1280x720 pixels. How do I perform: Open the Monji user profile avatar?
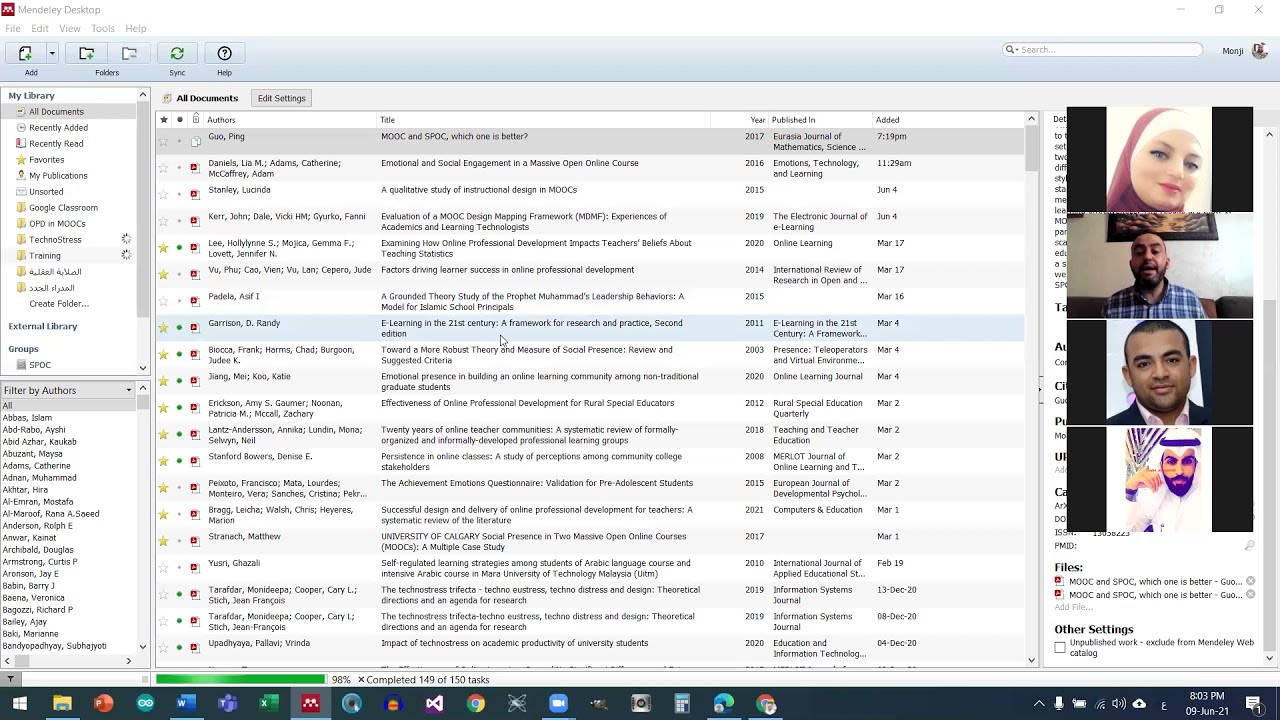1259,50
